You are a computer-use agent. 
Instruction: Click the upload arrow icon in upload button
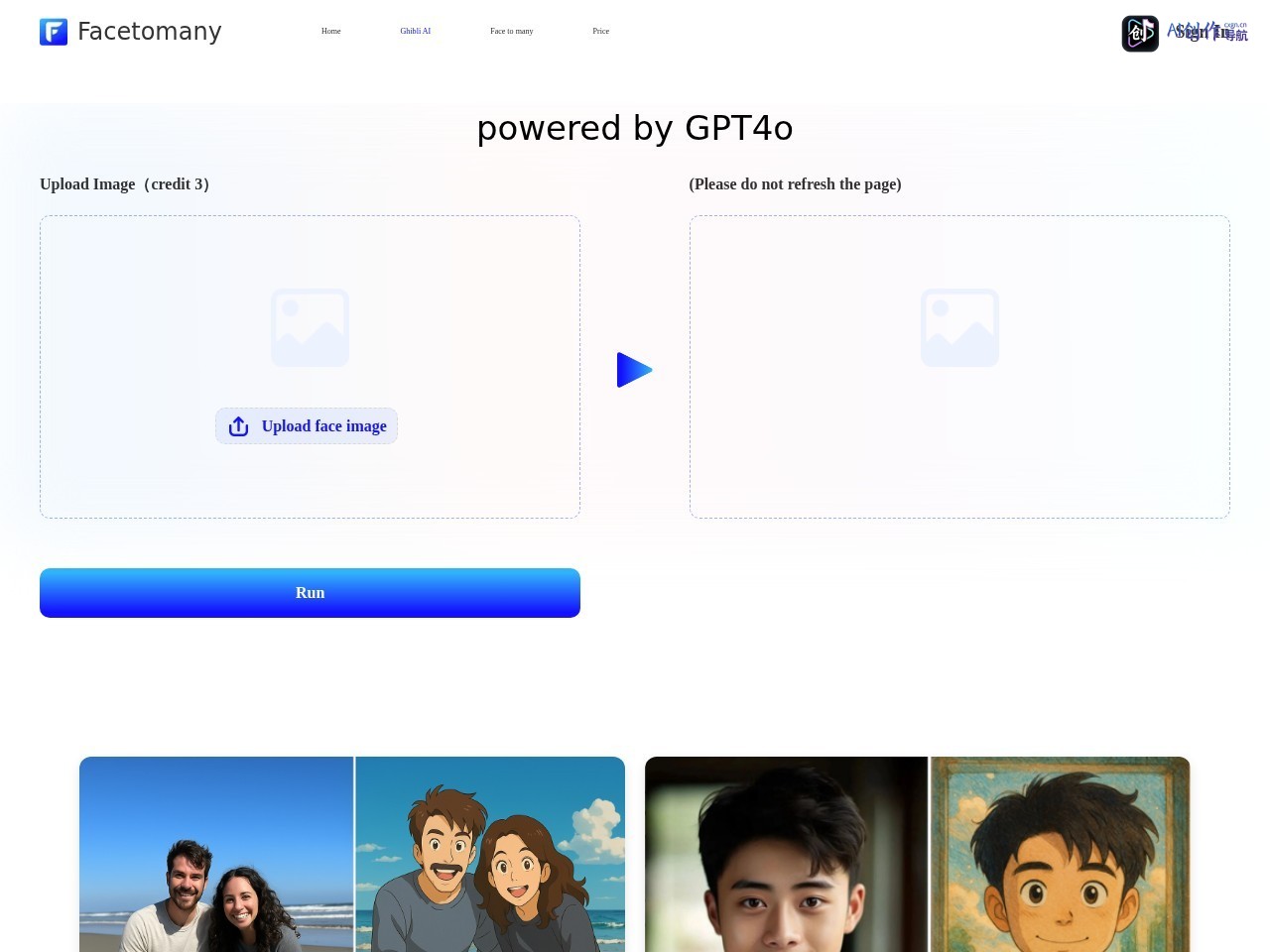tap(238, 426)
